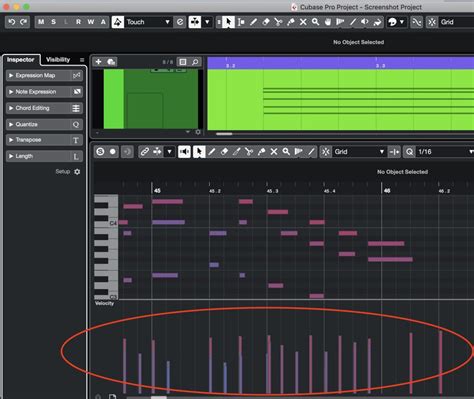
Task: Click the Undo arrow button
Action: click(12, 22)
